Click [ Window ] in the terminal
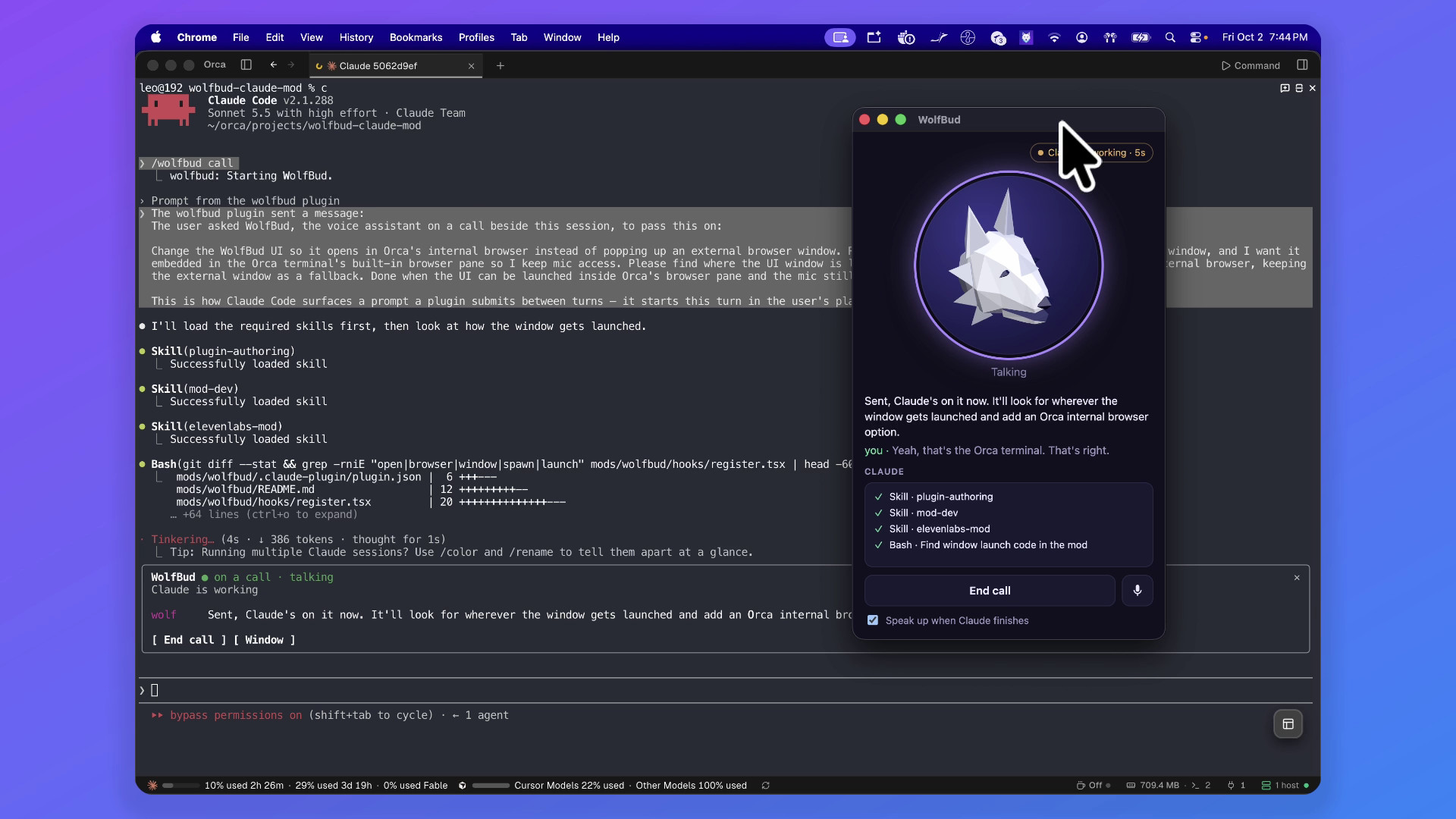1456x819 pixels. point(264,640)
